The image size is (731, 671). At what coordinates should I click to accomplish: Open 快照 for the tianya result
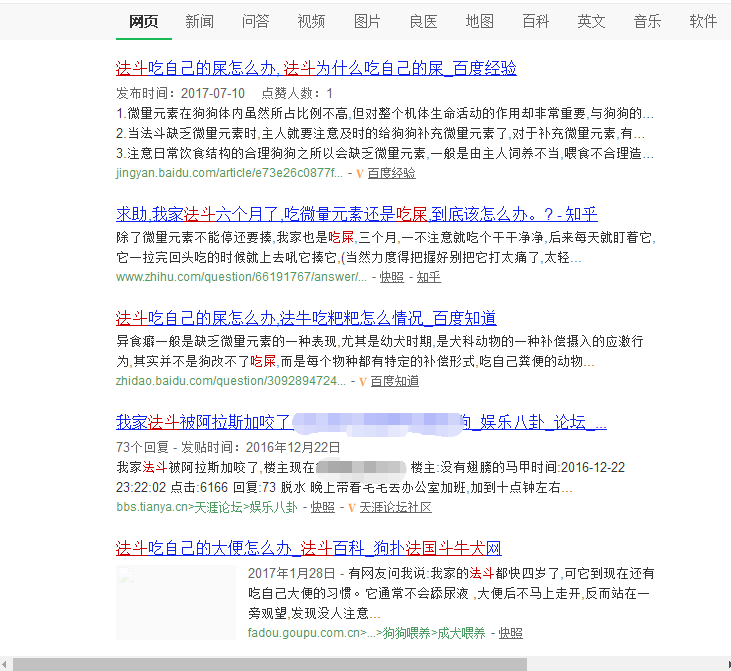click(323, 507)
